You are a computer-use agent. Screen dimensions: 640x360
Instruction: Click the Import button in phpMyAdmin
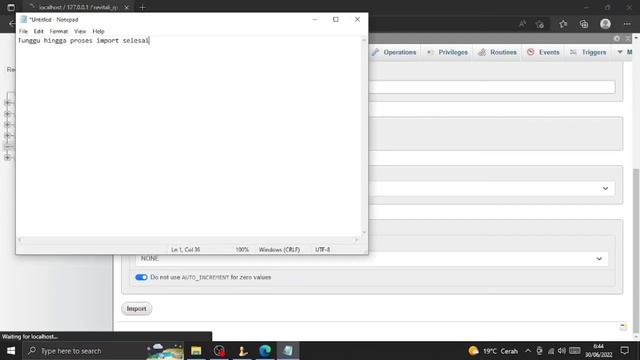136,309
